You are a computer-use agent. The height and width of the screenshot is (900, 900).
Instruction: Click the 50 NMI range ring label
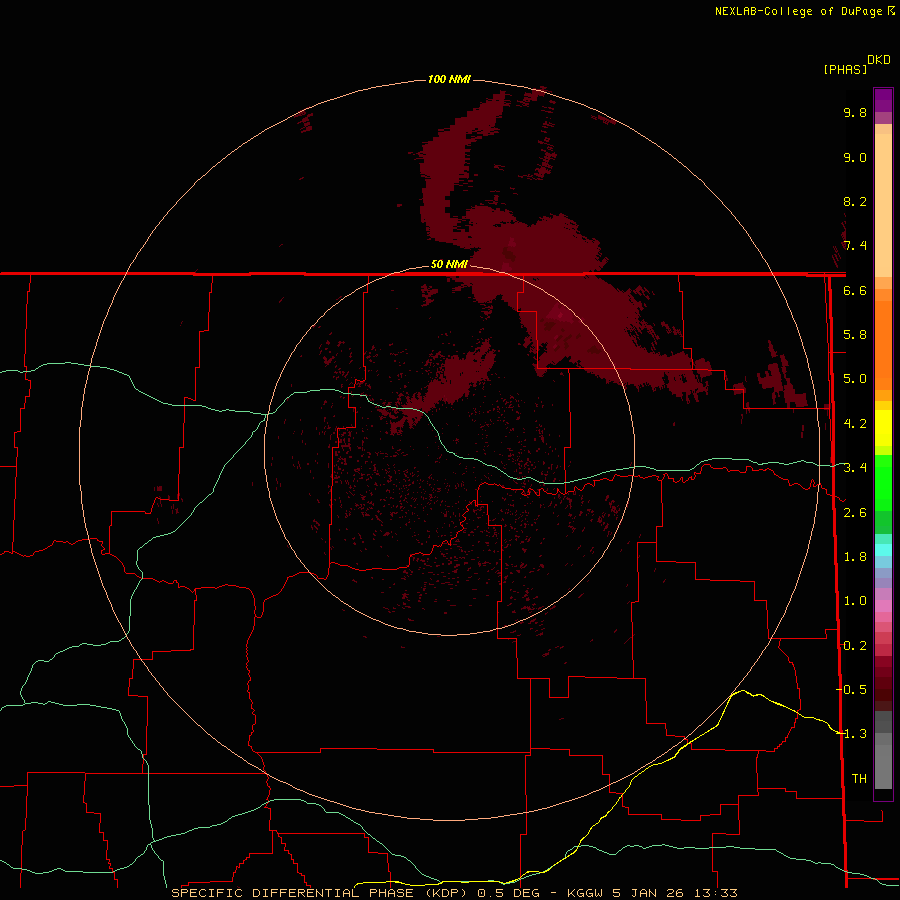tap(449, 264)
